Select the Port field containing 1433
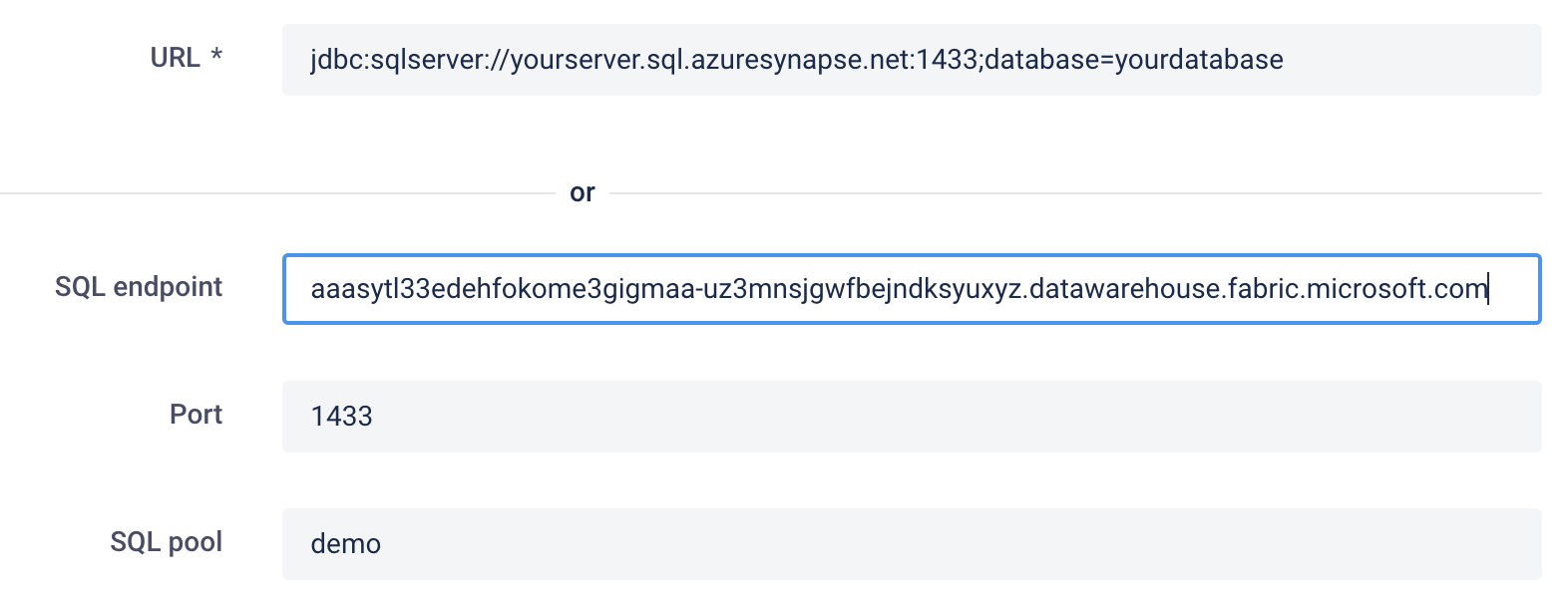 pyautogui.click(x=912, y=417)
